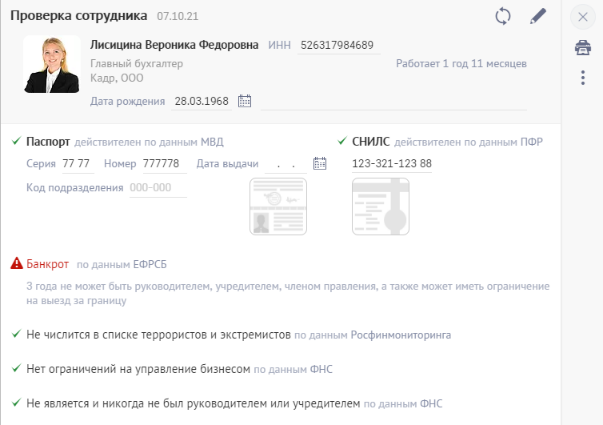The image size is (603, 425).
Task: Click the ЕФРСБ source link
Action: coord(150,265)
